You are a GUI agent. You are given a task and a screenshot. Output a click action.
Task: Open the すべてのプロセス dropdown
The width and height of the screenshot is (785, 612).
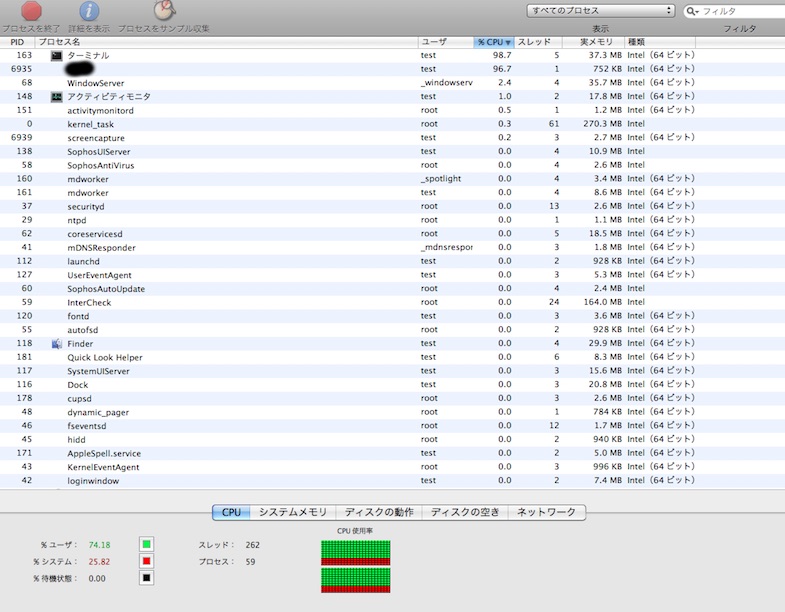click(x=601, y=11)
